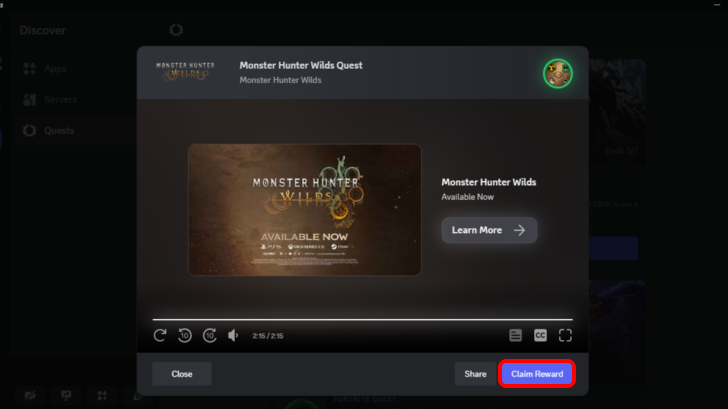Mute the video volume
The width and height of the screenshot is (728, 409).
tap(233, 335)
